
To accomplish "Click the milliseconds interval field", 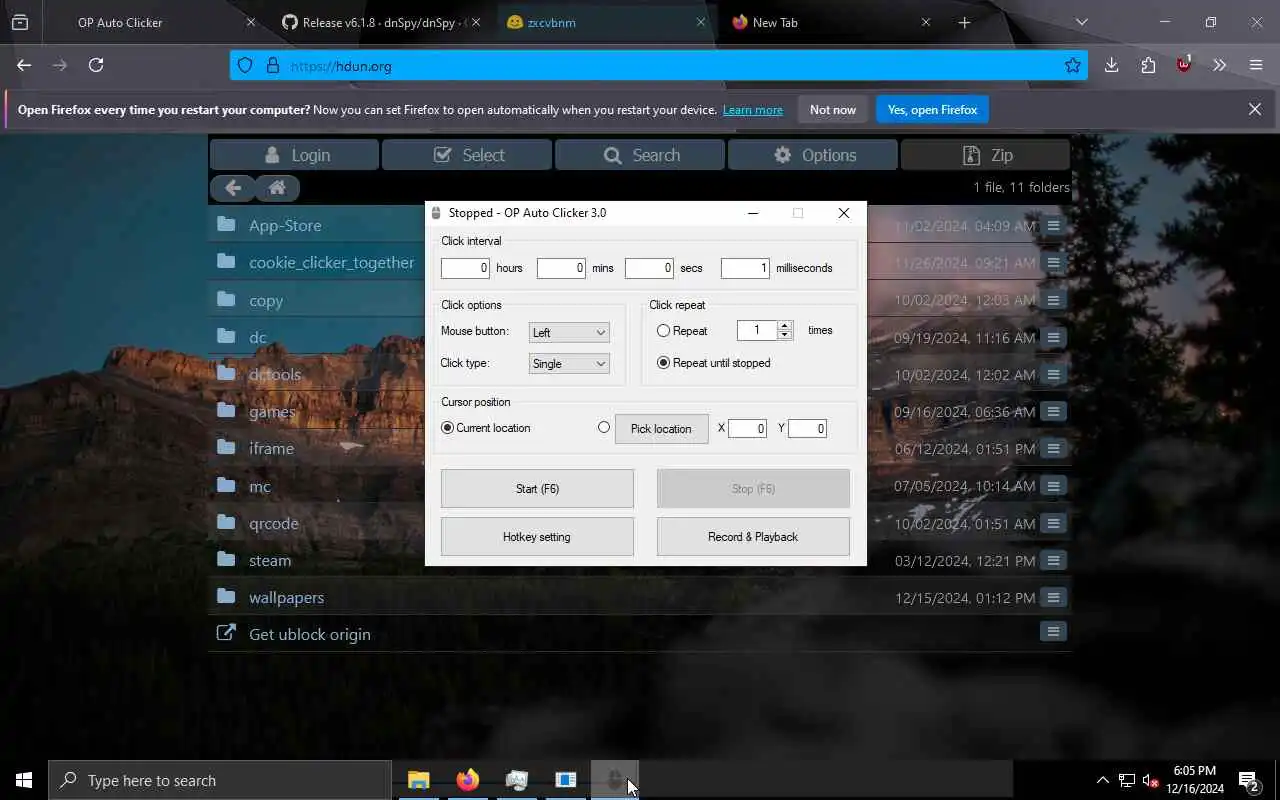I will click(745, 268).
